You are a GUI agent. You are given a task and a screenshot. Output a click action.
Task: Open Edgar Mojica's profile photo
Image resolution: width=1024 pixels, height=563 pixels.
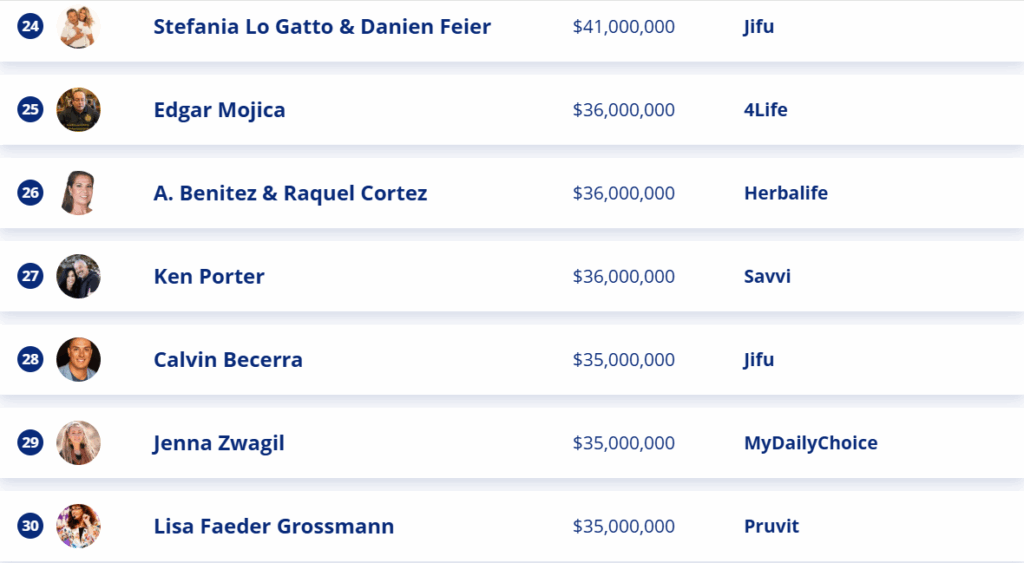pos(78,110)
